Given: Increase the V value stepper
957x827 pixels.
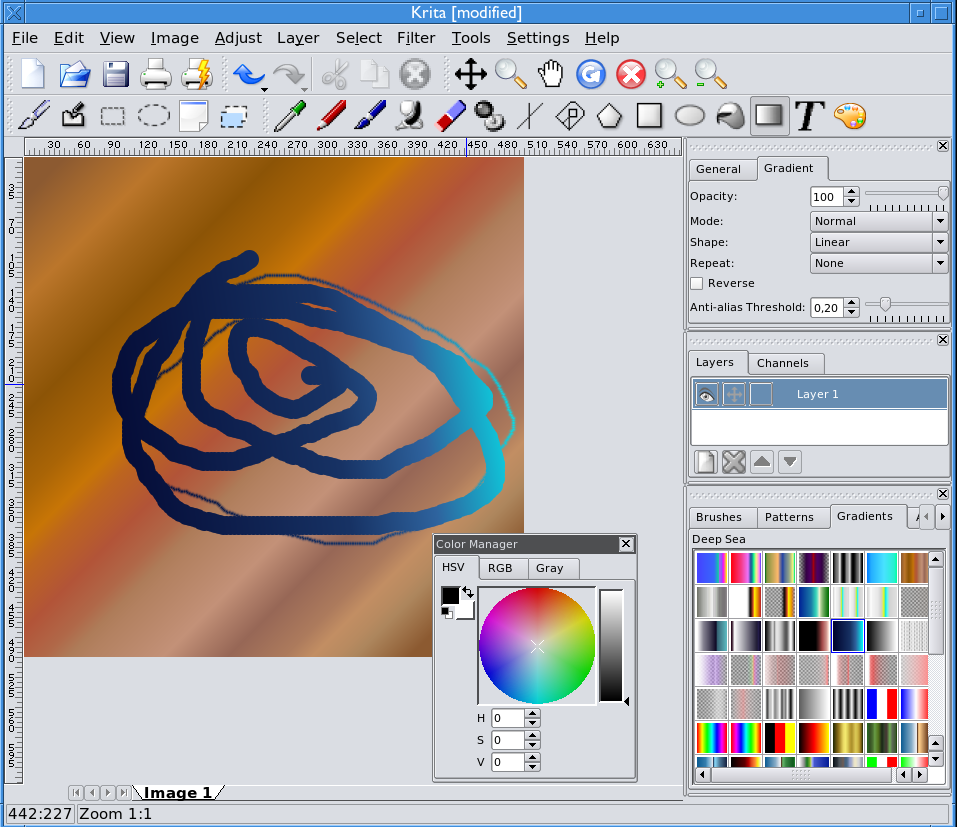Looking at the screenshot, I should pos(532,757).
